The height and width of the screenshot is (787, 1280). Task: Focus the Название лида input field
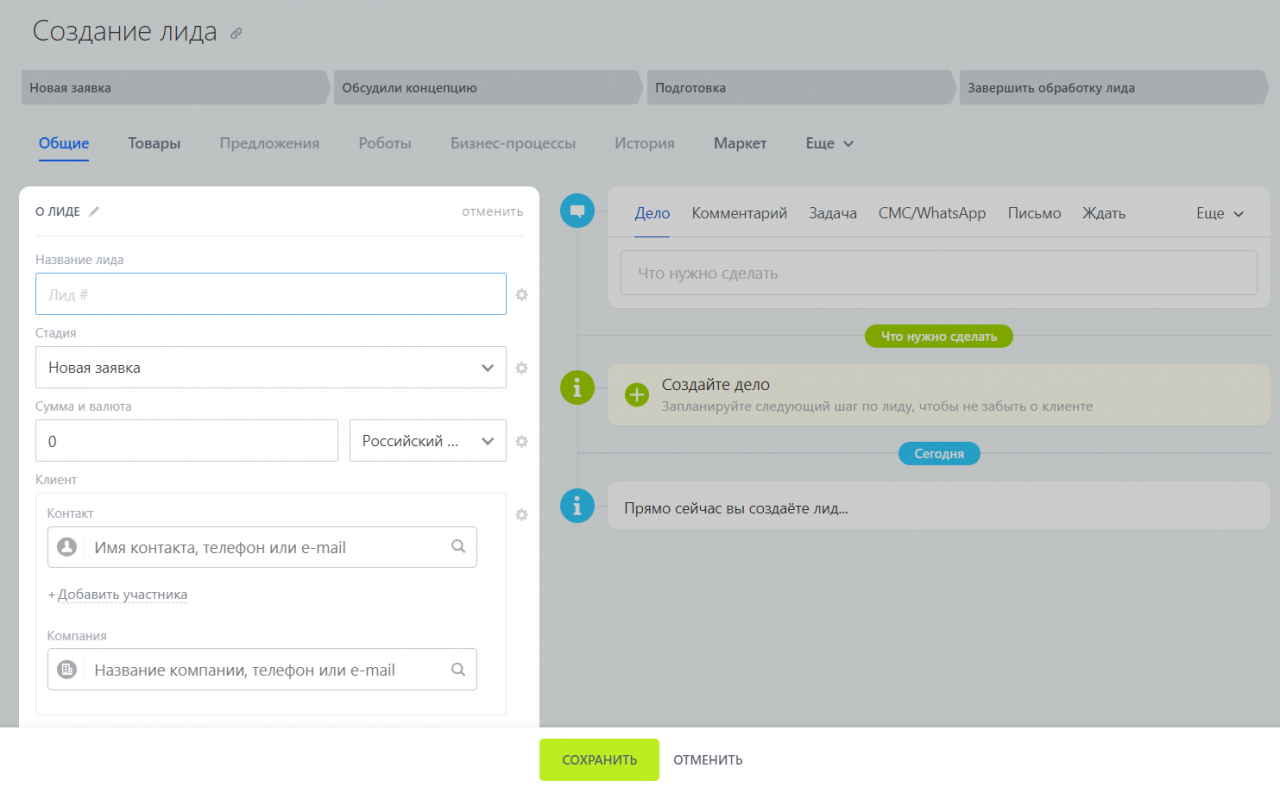[271, 294]
